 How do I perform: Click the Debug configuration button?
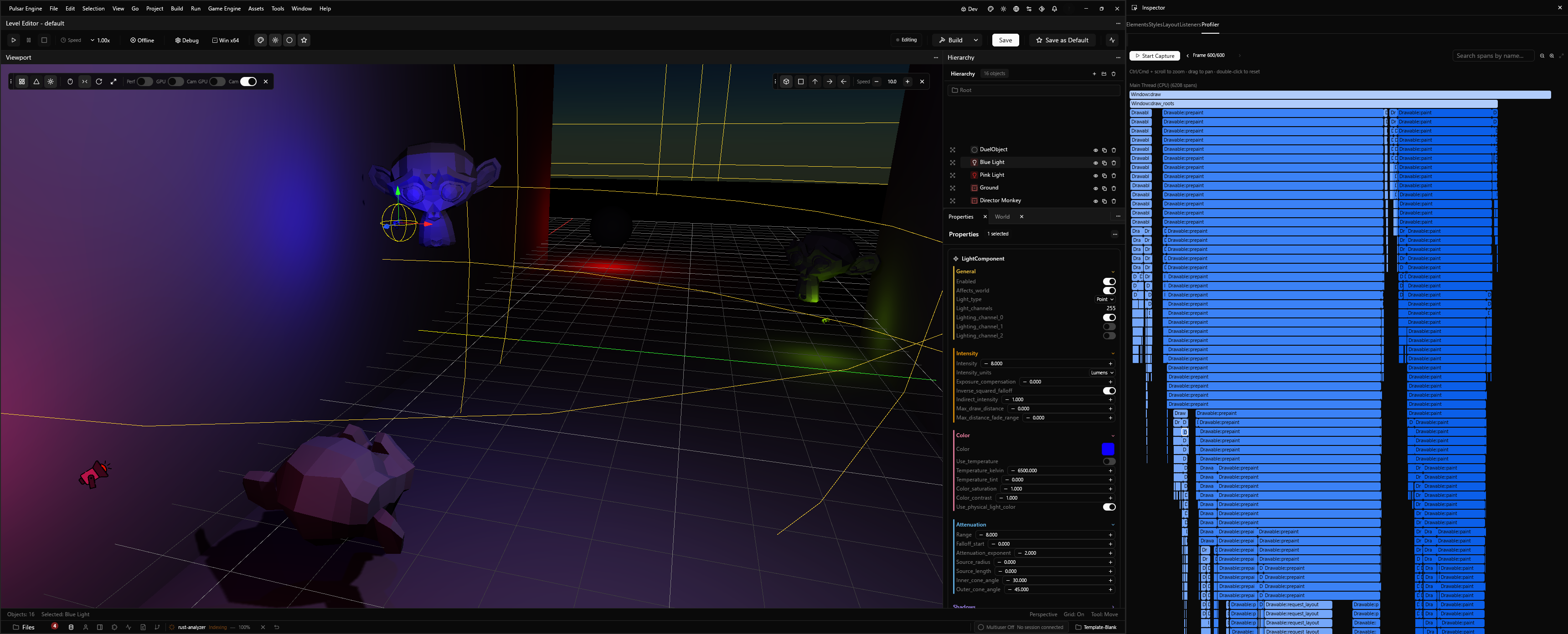187,40
